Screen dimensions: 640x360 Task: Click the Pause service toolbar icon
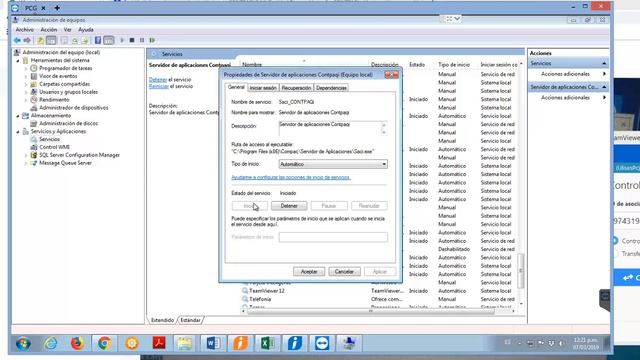pos(142,40)
